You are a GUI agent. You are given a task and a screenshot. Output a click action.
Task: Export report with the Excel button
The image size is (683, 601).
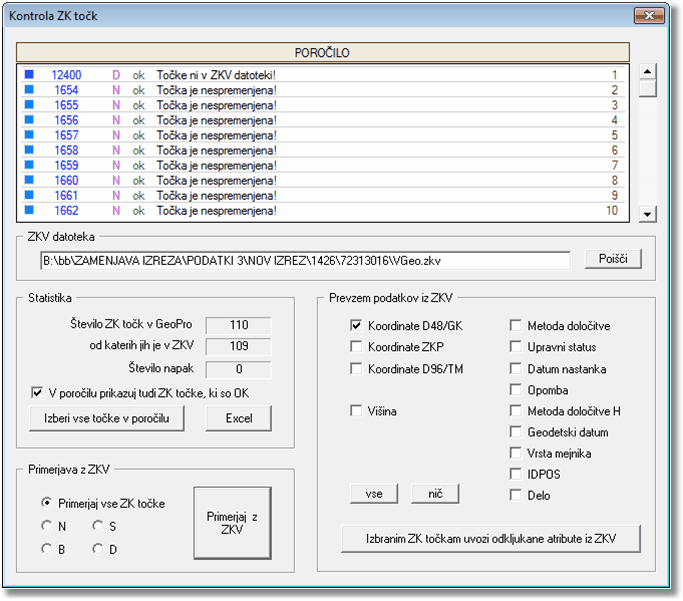pos(238,418)
